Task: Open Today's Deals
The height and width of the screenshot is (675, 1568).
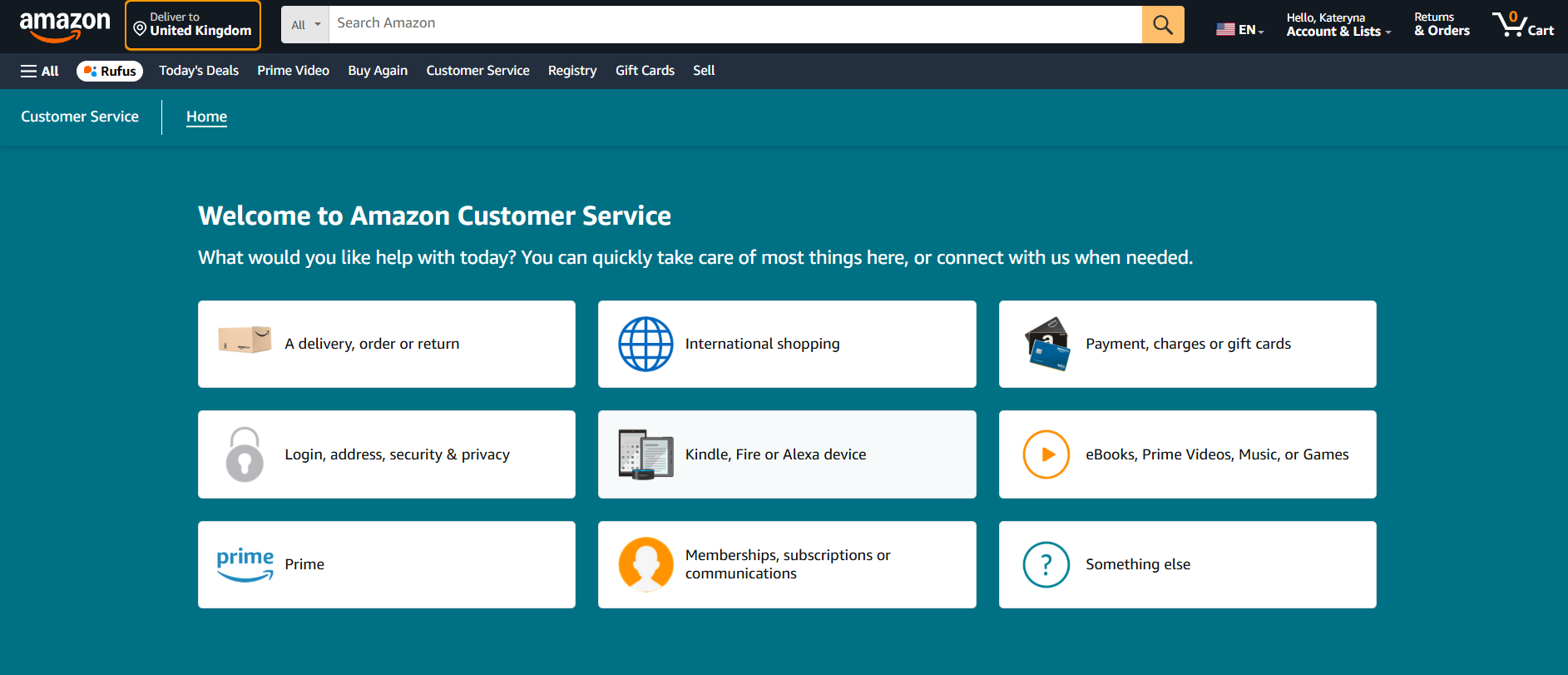Action: coord(199,71)
